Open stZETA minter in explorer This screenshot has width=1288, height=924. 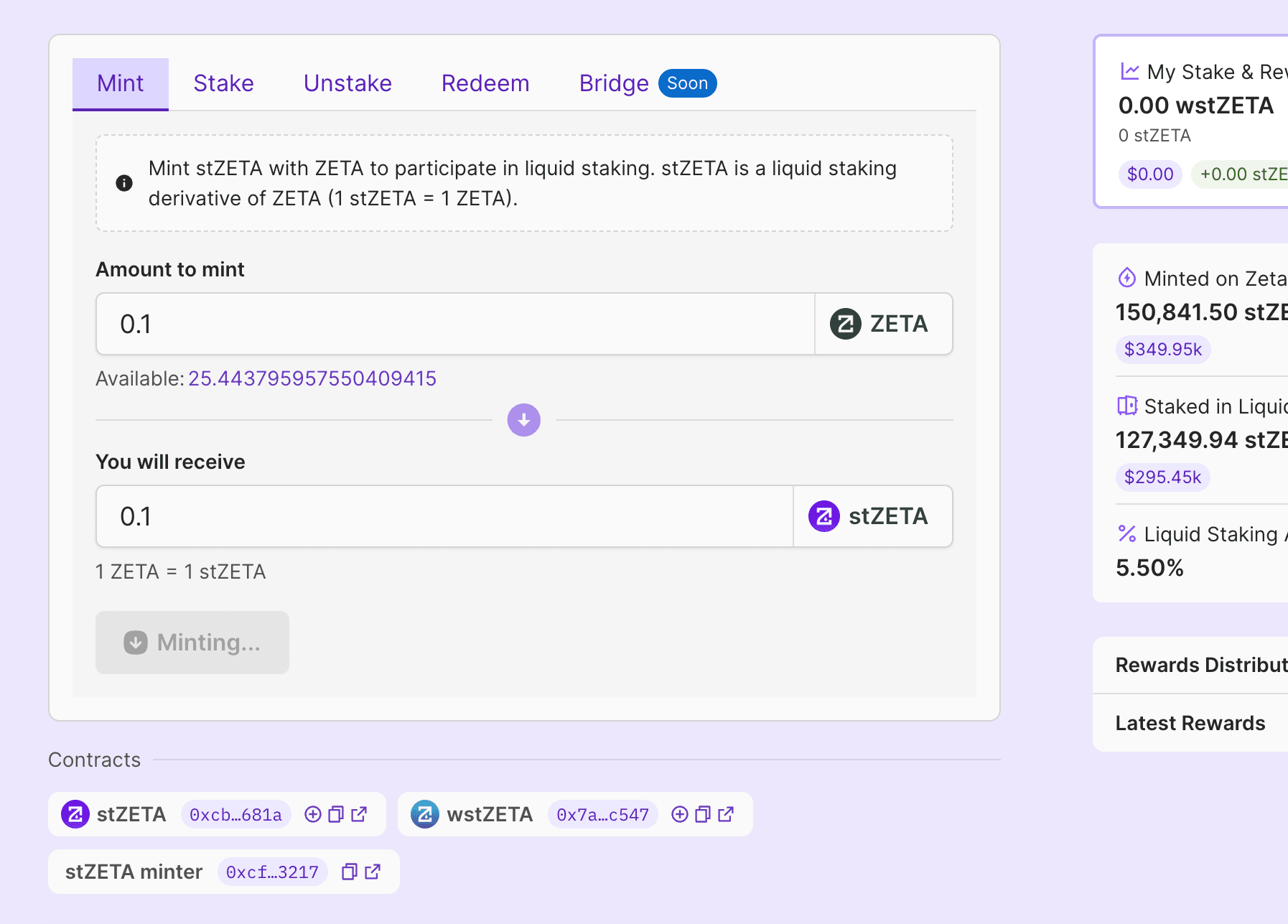[x=373, y=872]
